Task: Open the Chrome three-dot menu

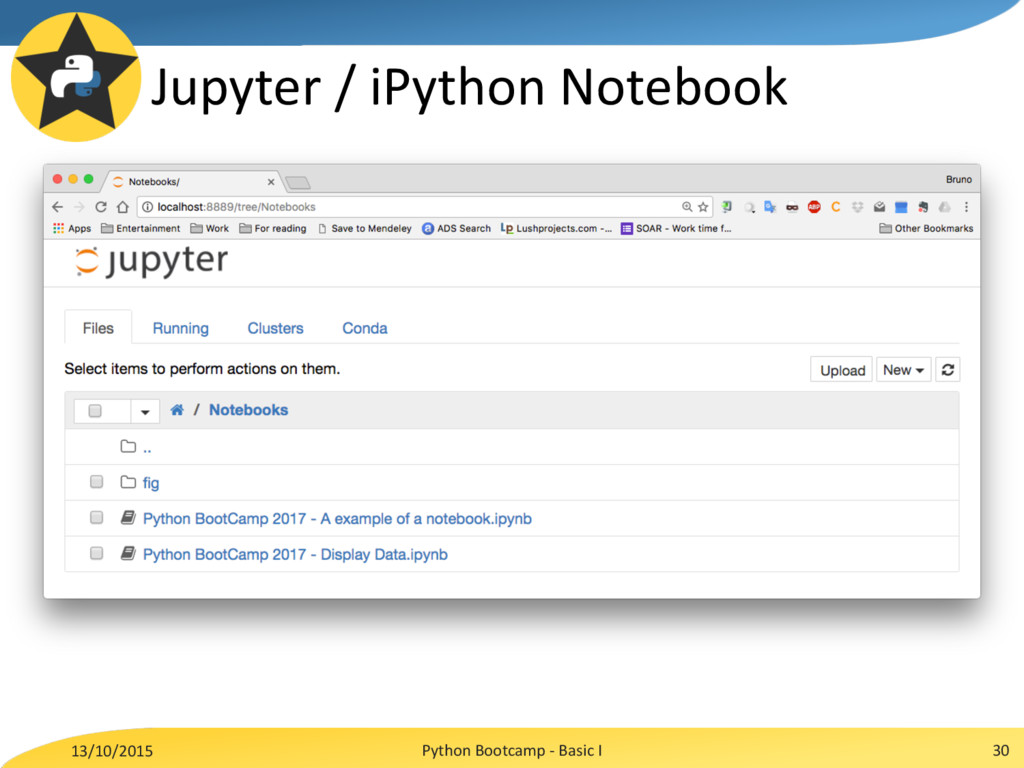Action: tap(967, 207)
